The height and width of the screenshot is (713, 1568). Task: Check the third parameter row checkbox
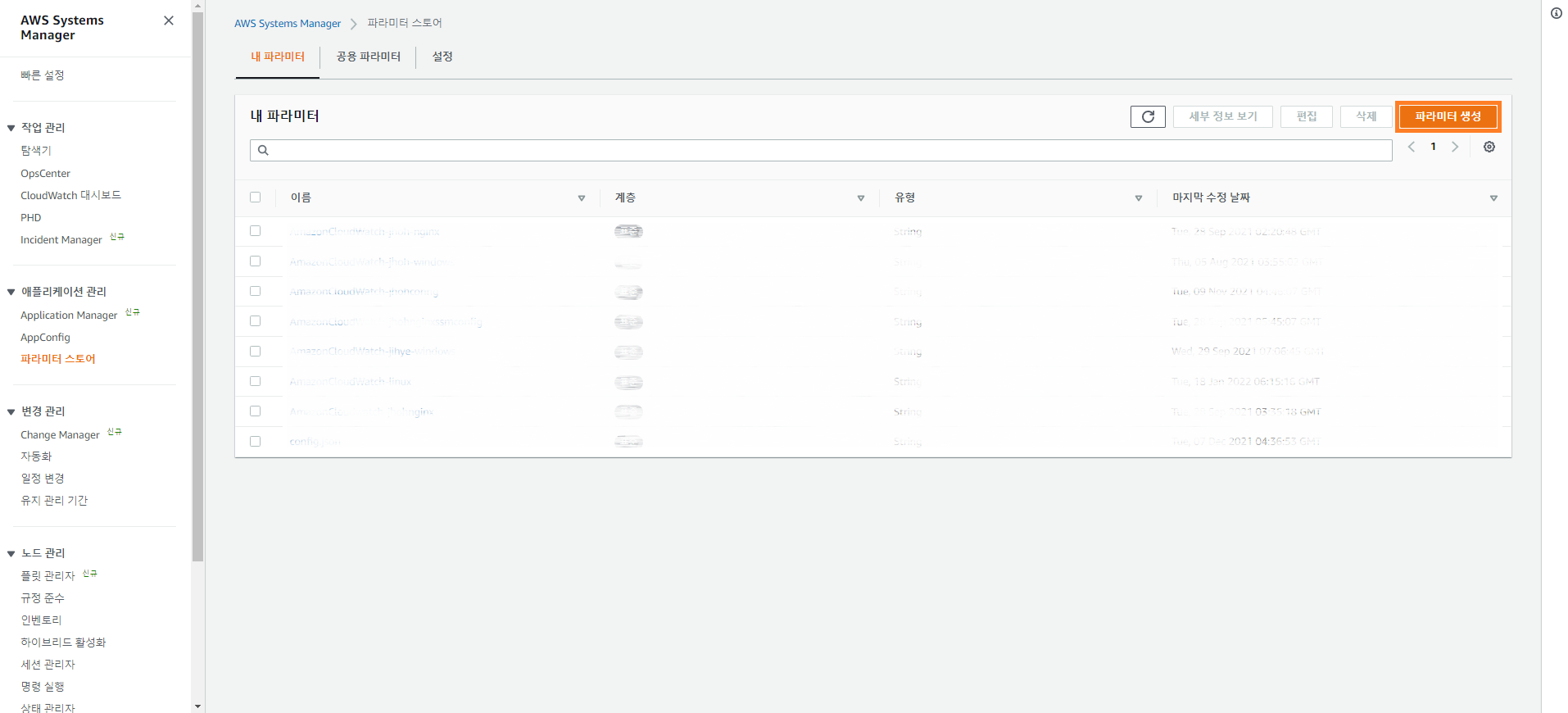coord(256,291)
